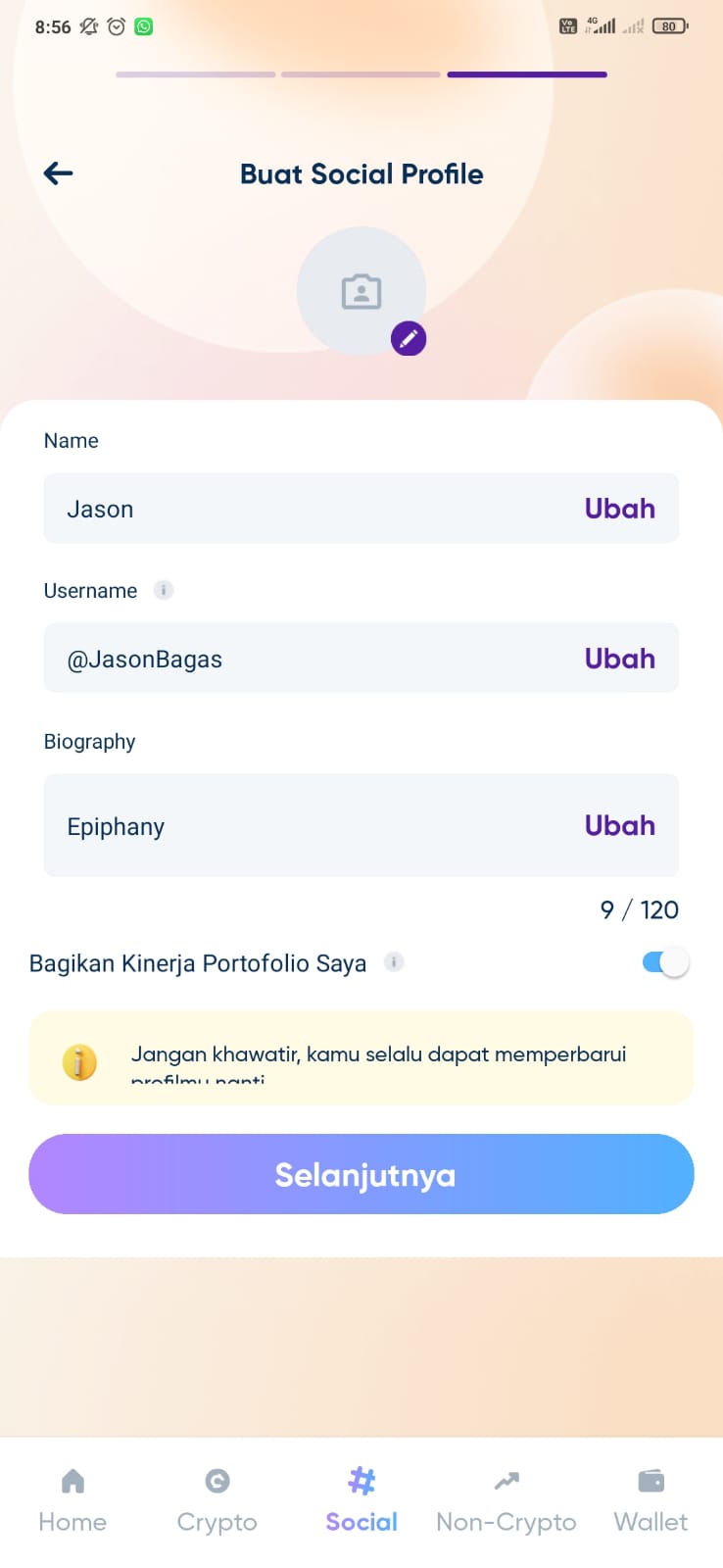Click Ubah next to Name Jason
723x1568 pixels.
click(x=620, y=509)
